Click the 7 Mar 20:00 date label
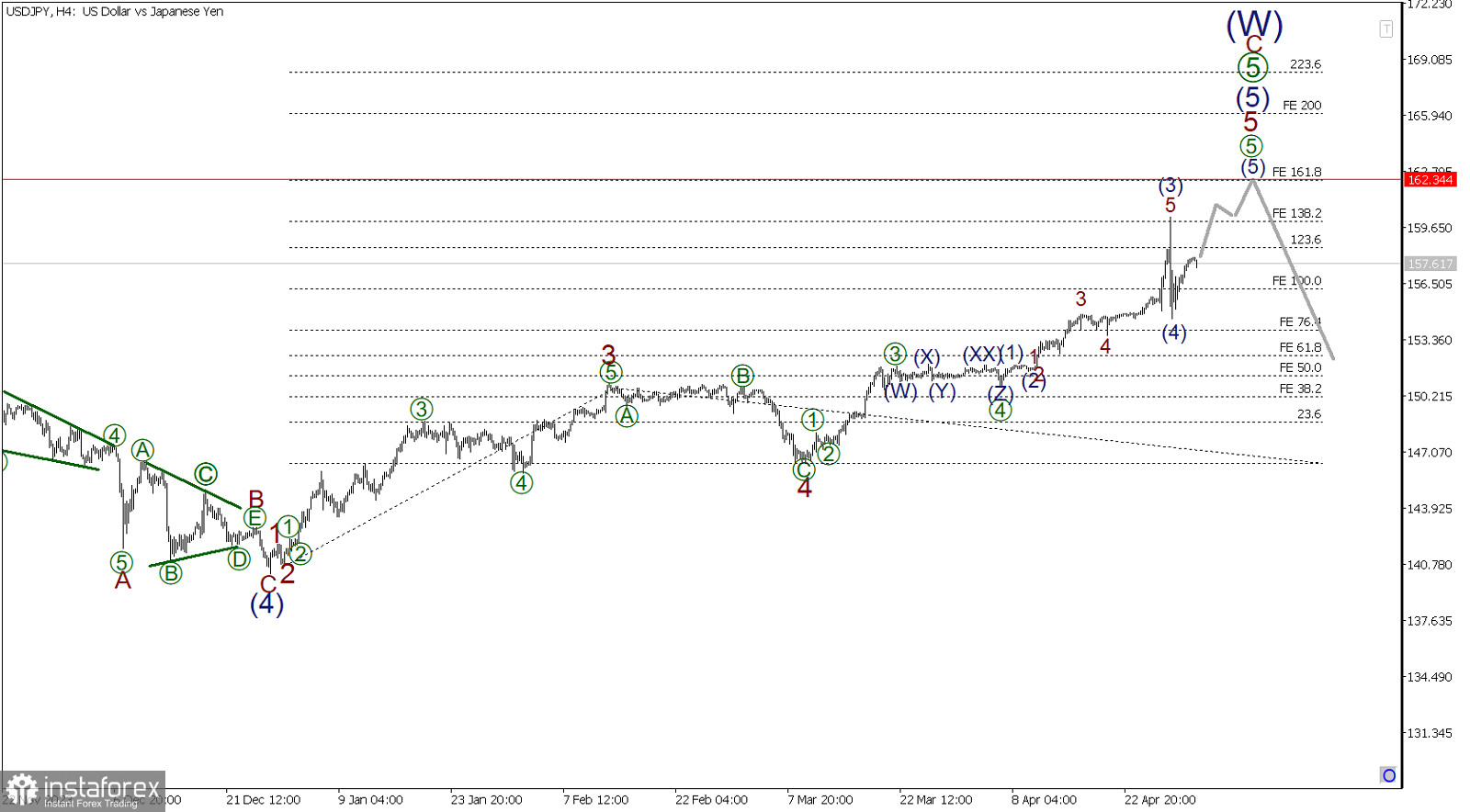1470x812 pixels. 820,799
